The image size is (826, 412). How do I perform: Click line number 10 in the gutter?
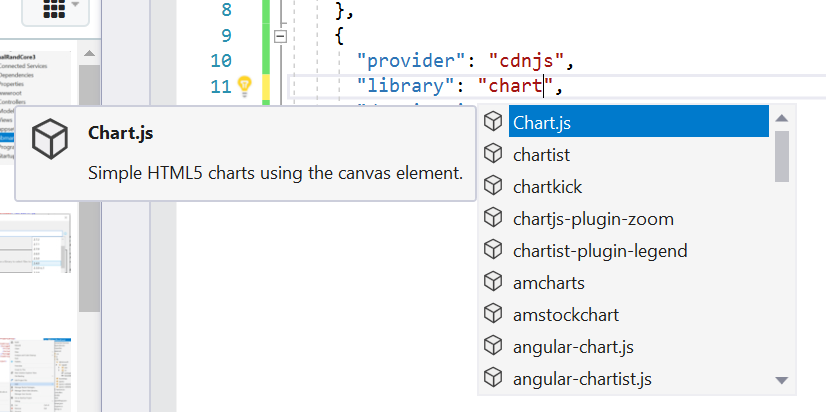click(x=221, y=61)
